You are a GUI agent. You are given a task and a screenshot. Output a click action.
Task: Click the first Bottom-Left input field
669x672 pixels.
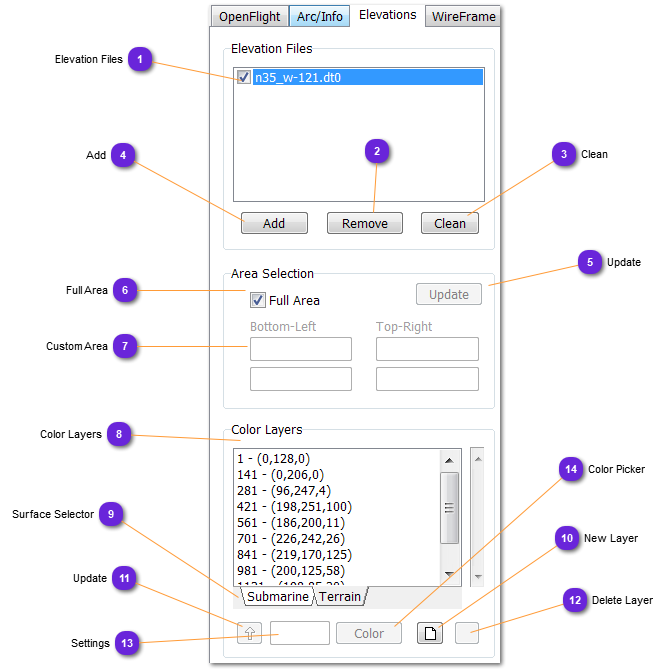tap(301, 349)
